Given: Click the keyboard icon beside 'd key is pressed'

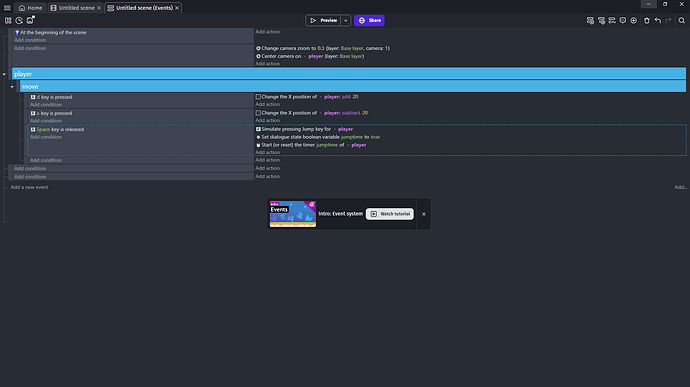Looking at the screenshot, I should (33, 97).
